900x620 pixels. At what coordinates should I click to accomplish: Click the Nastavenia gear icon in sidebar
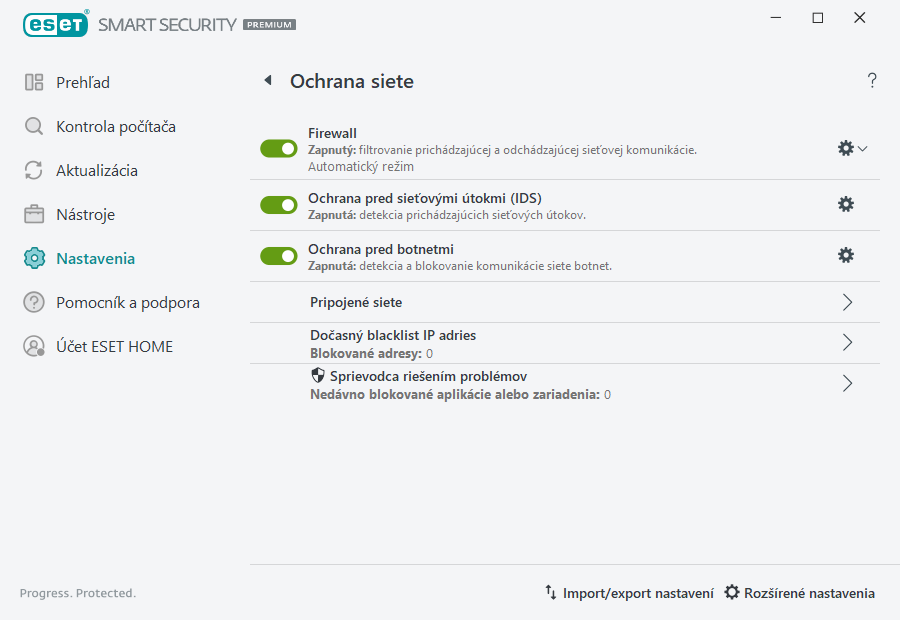tap(35, 258)
